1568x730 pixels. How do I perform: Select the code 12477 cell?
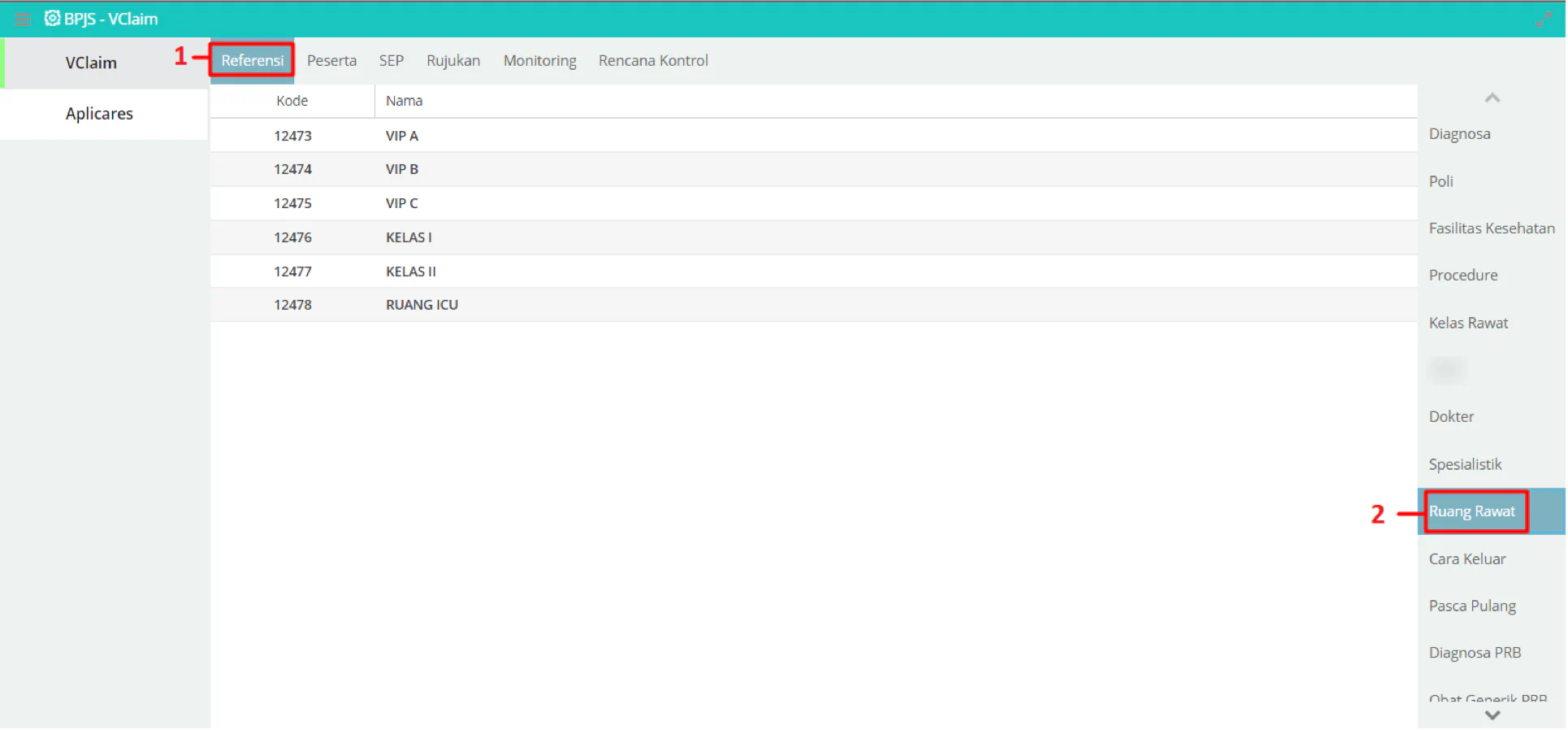pyautogui.click(x=292, y=272)
